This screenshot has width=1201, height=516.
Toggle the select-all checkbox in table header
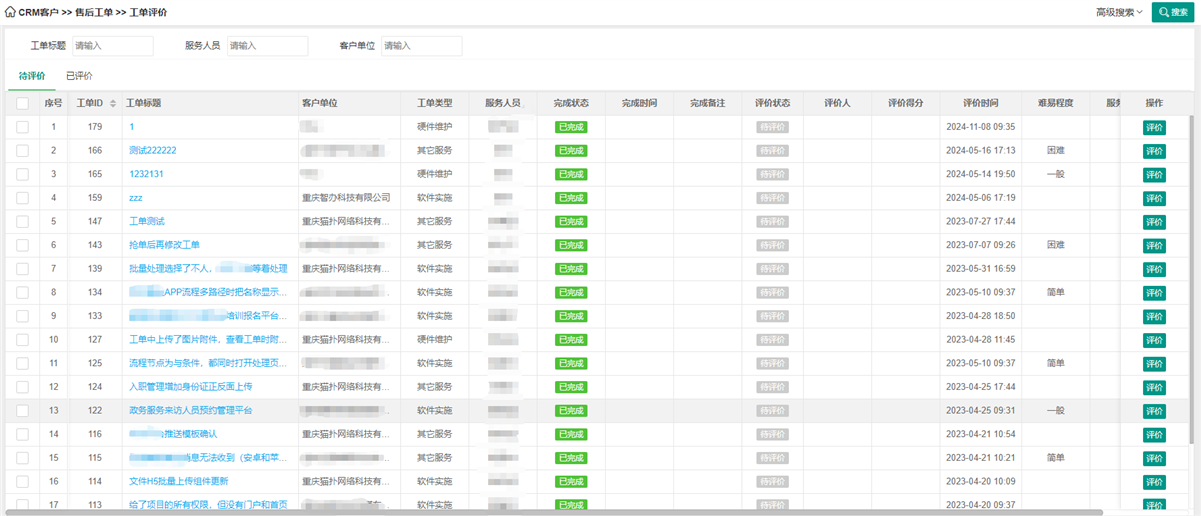[22, 103]
